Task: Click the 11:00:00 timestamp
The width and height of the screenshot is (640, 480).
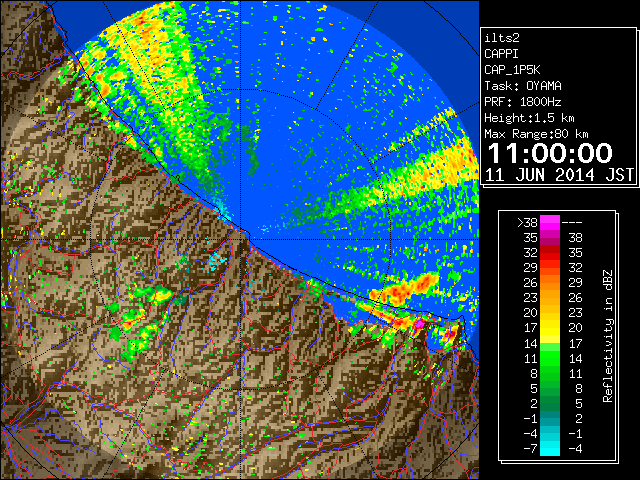Action: pos(550,153)
